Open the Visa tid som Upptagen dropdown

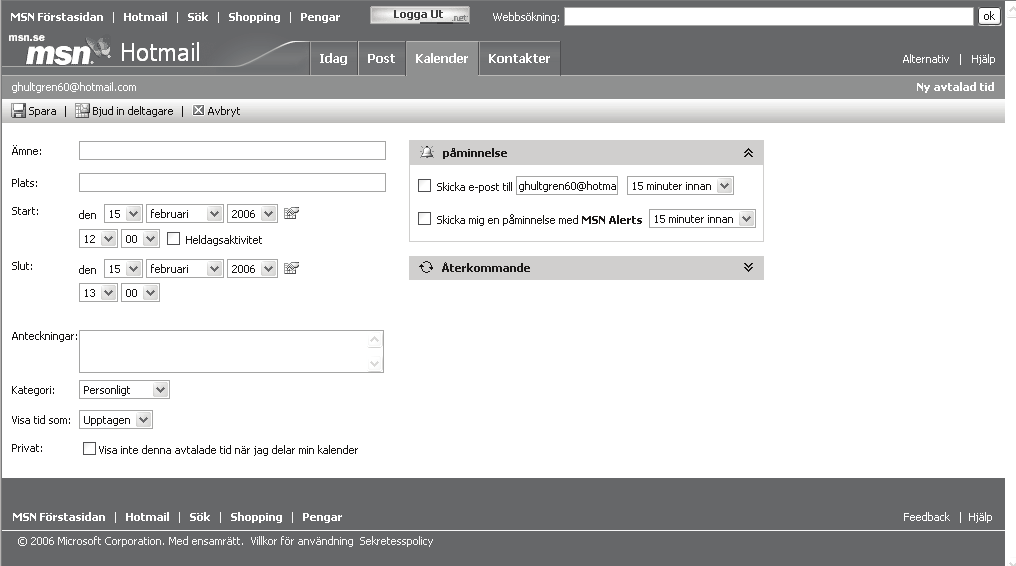[x=116, y=420]
